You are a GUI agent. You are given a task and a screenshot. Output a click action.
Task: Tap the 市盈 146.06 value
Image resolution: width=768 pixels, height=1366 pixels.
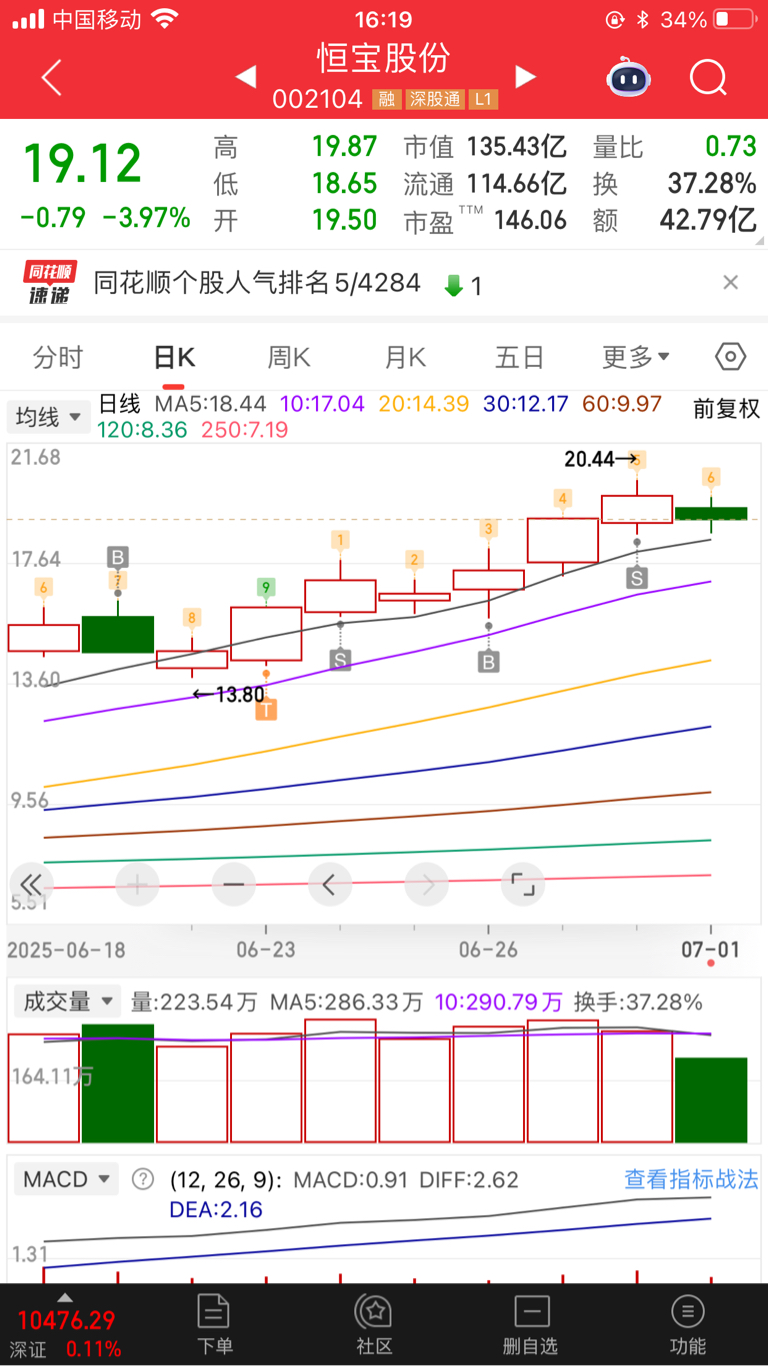pos(484,220)
